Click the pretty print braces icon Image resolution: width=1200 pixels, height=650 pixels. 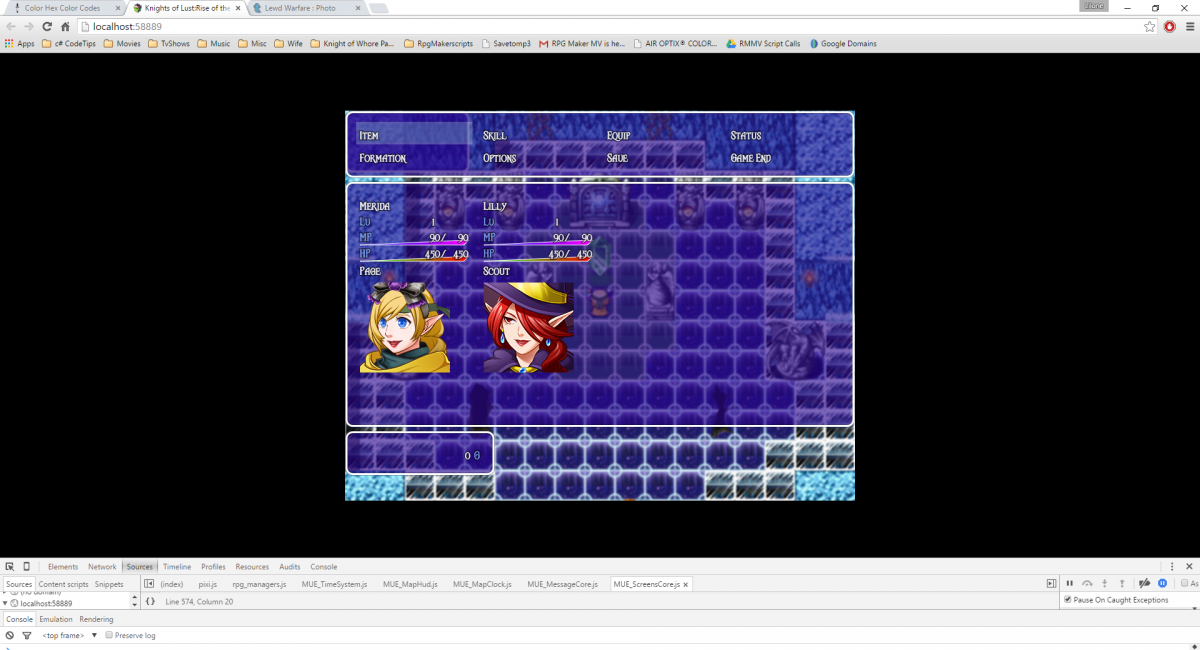[150, 601]
